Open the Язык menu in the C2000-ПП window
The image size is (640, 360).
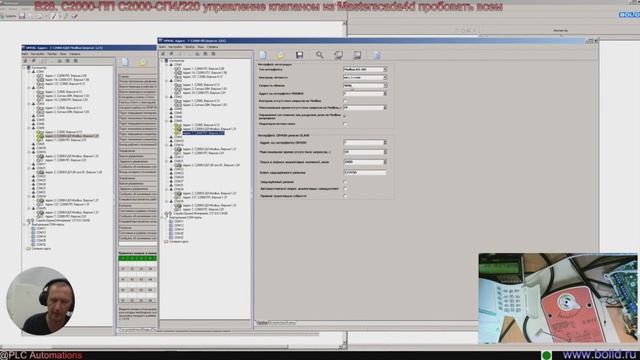(200, 47)
